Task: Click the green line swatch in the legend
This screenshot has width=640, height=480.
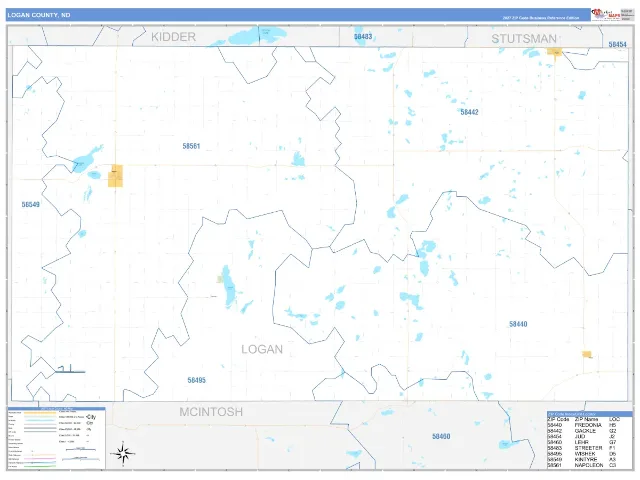Action: click(40, 466)
